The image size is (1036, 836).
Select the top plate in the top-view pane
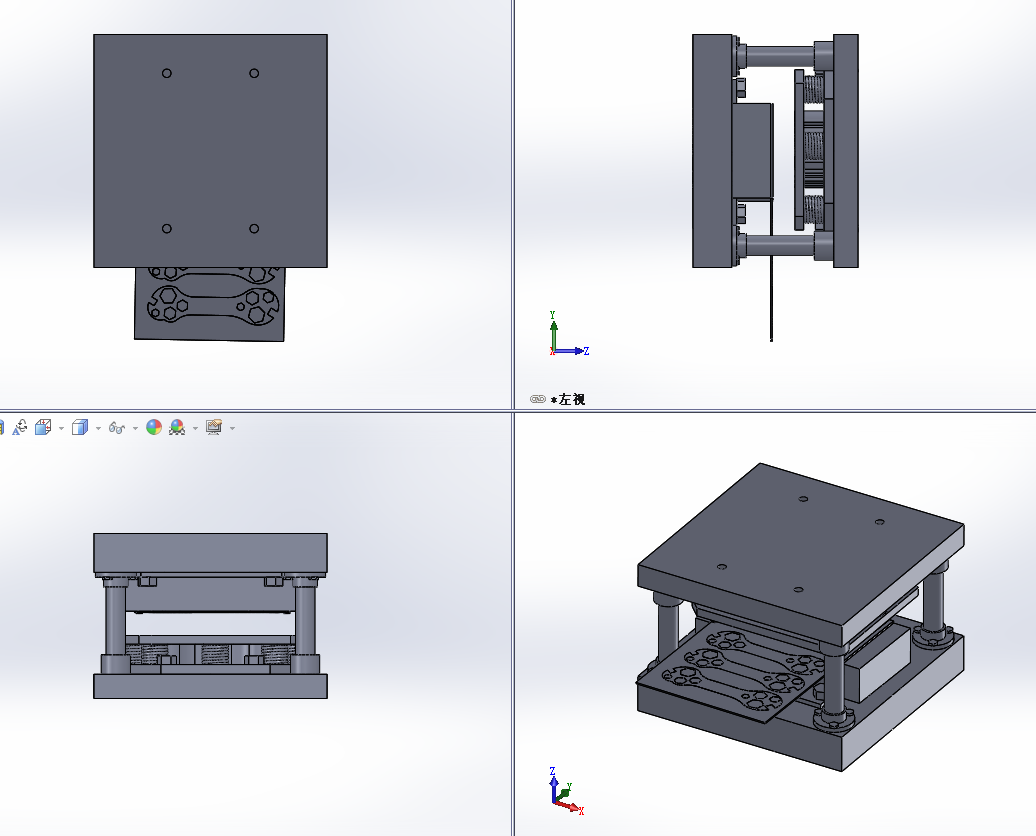(x=210, y=151)
